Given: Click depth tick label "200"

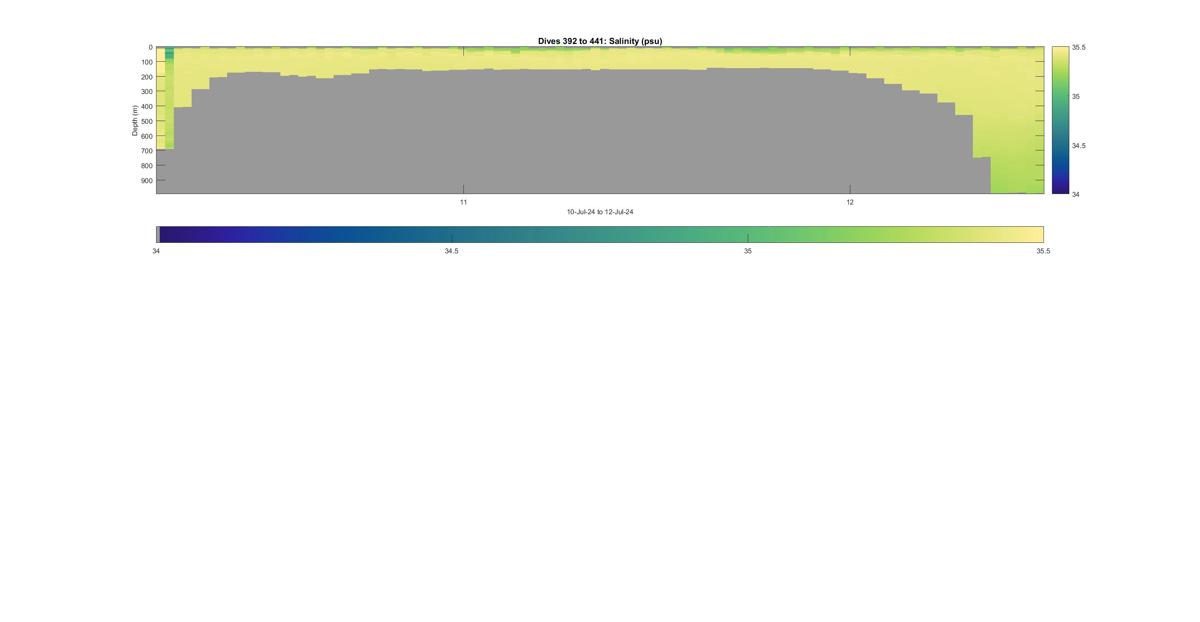Looking at the screenshot, I should 146,77.
